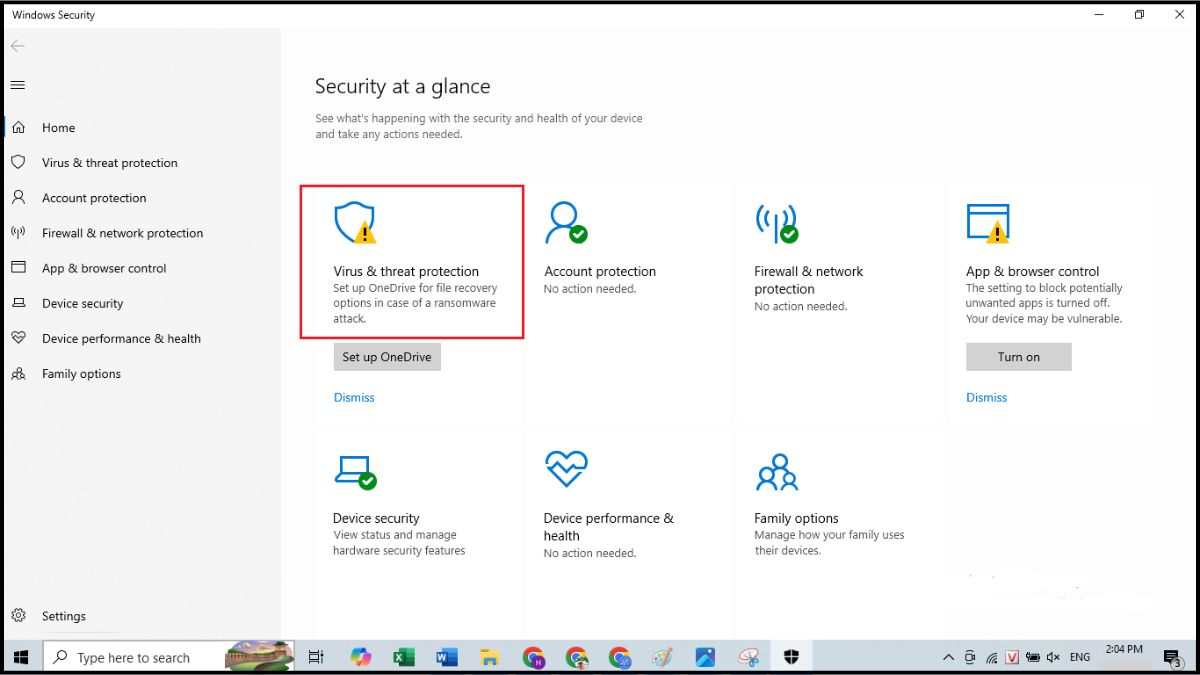The height and width of the screenshot is (675, 1200).
Task: Open Snipping Tool from the taskbar
Action: [x=749, y=657]
